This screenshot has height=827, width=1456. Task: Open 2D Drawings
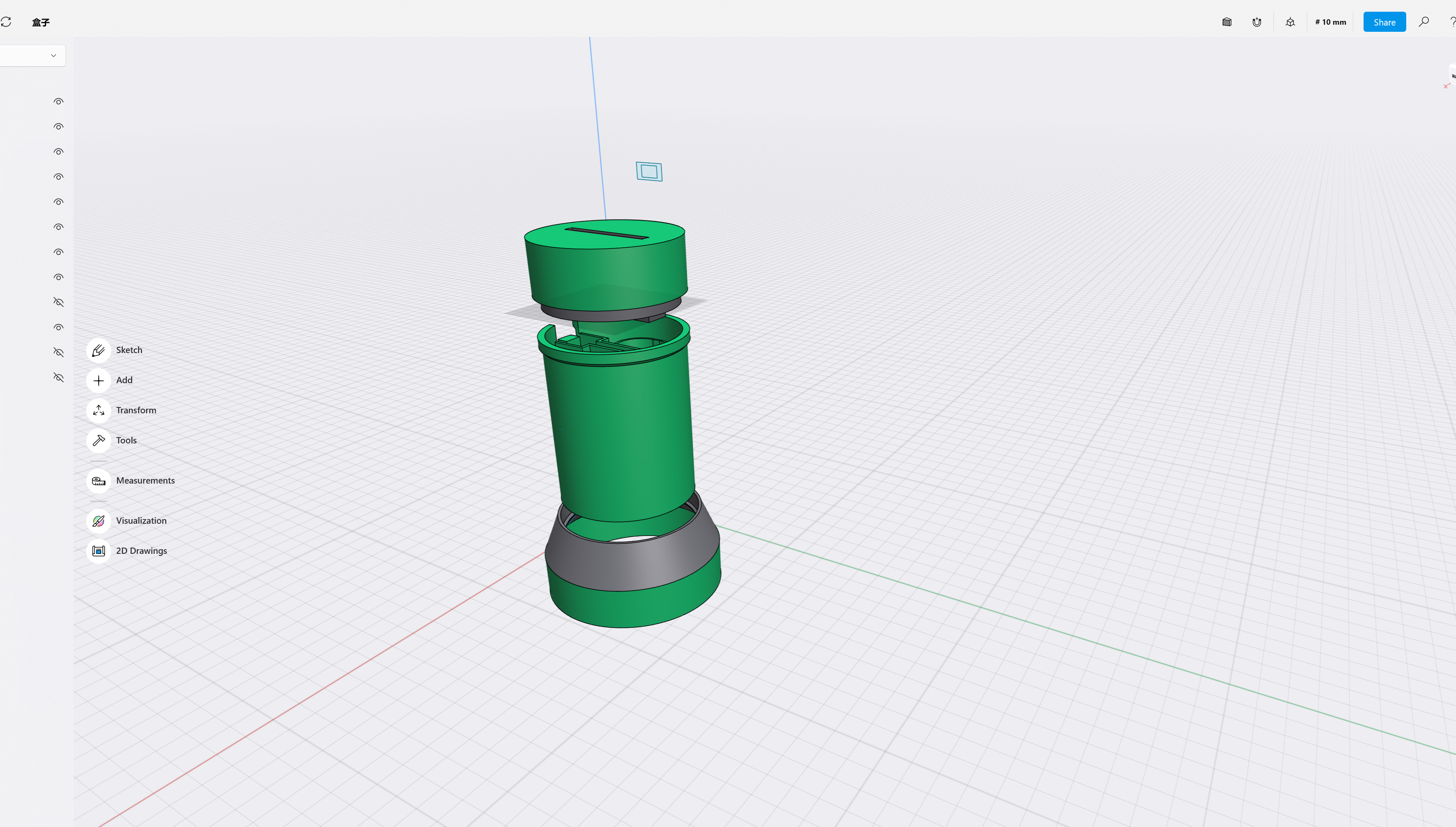click(x=98, y=551)
